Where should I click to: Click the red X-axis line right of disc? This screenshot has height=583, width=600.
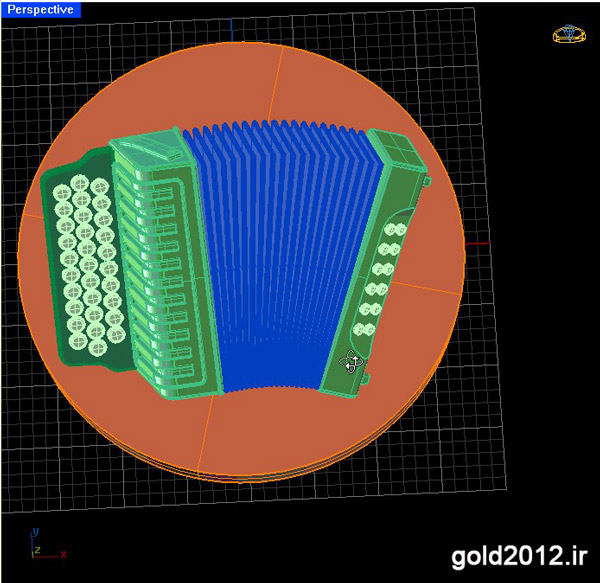pos(480,243)
